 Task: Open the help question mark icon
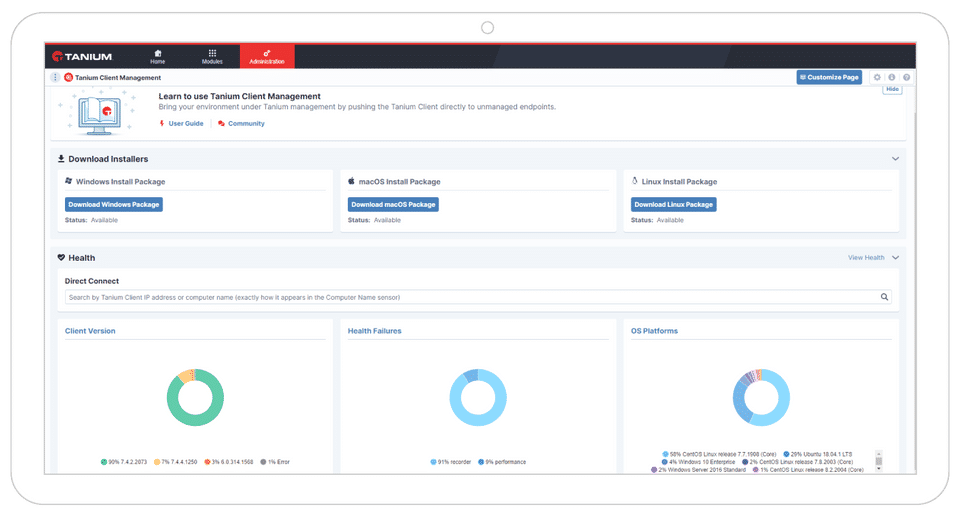(907, 77)
